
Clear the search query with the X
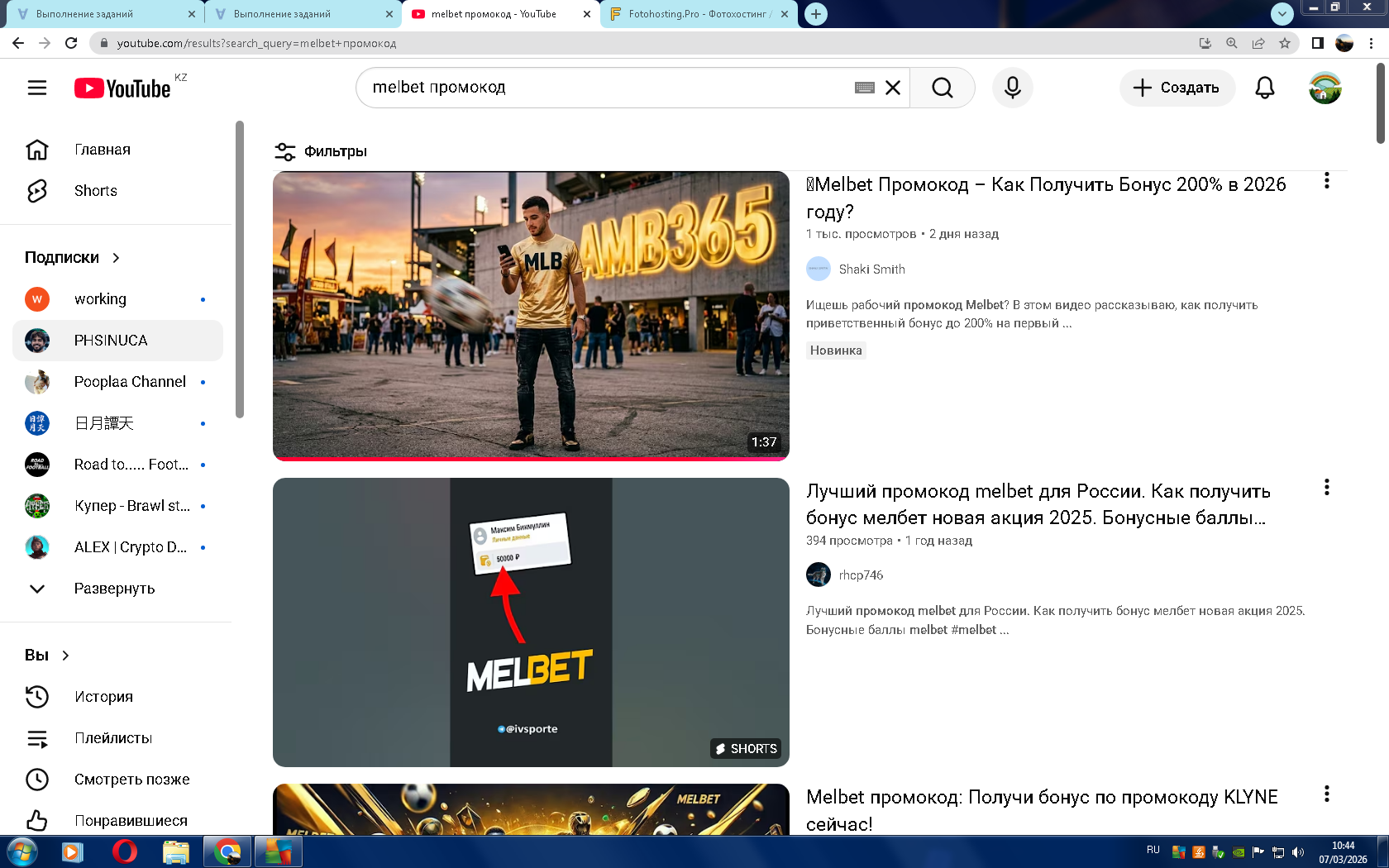click(x=893, y=88)
